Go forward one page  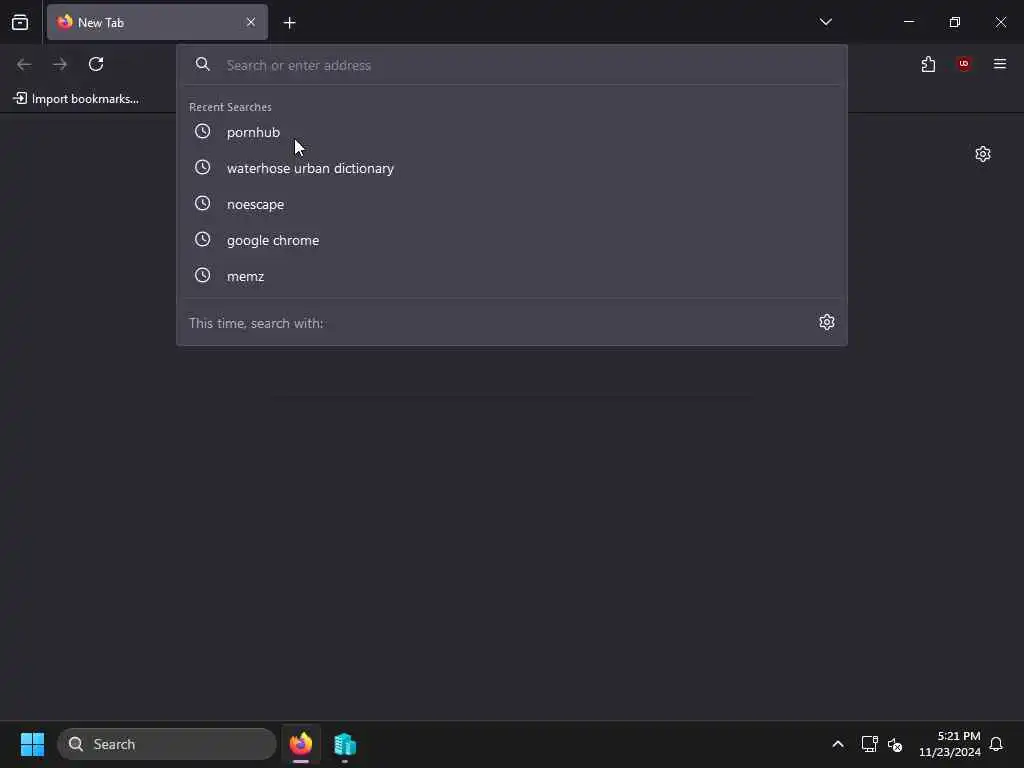pyautogui.click(x=60, y=64)
